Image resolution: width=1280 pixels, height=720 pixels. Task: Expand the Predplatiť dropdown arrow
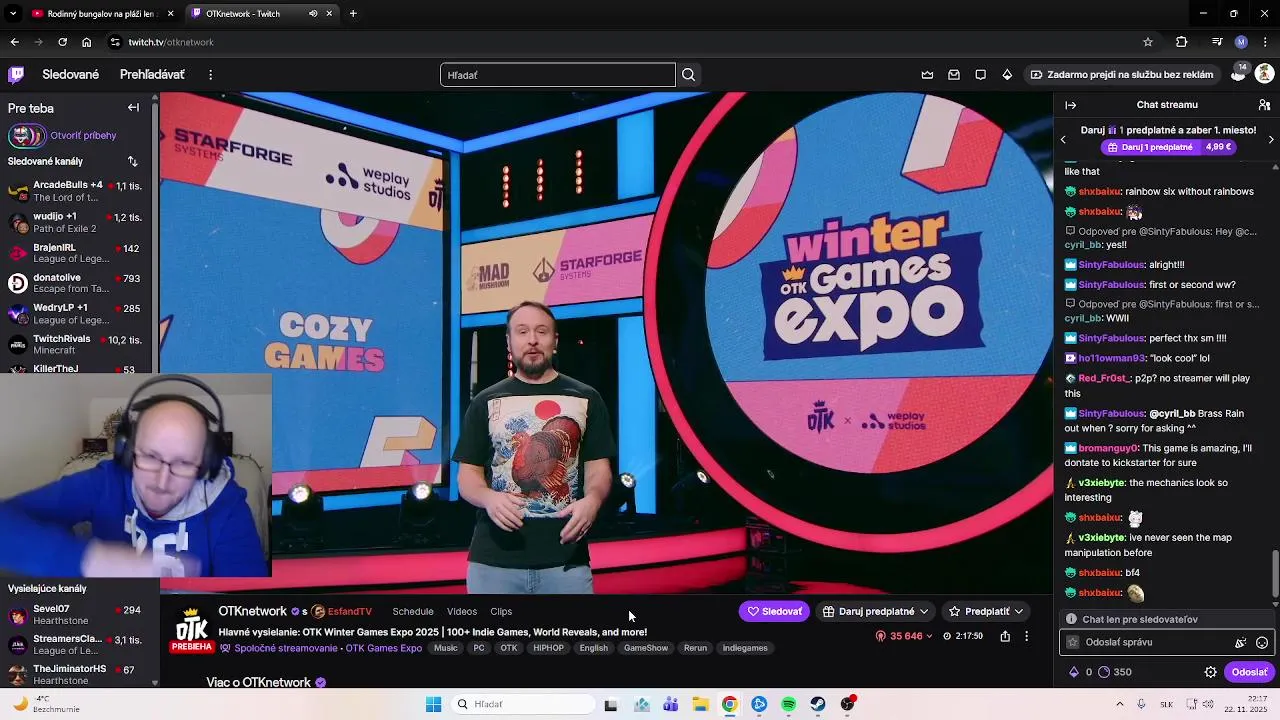1018,612
